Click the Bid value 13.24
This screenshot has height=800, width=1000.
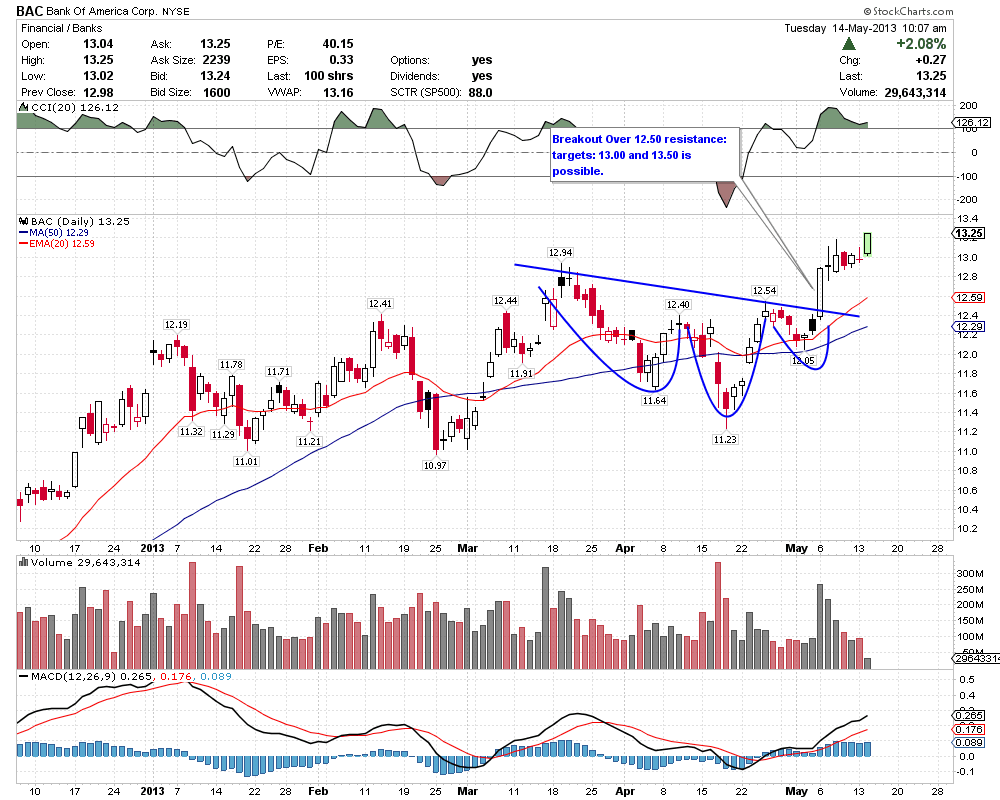[216, 76]
